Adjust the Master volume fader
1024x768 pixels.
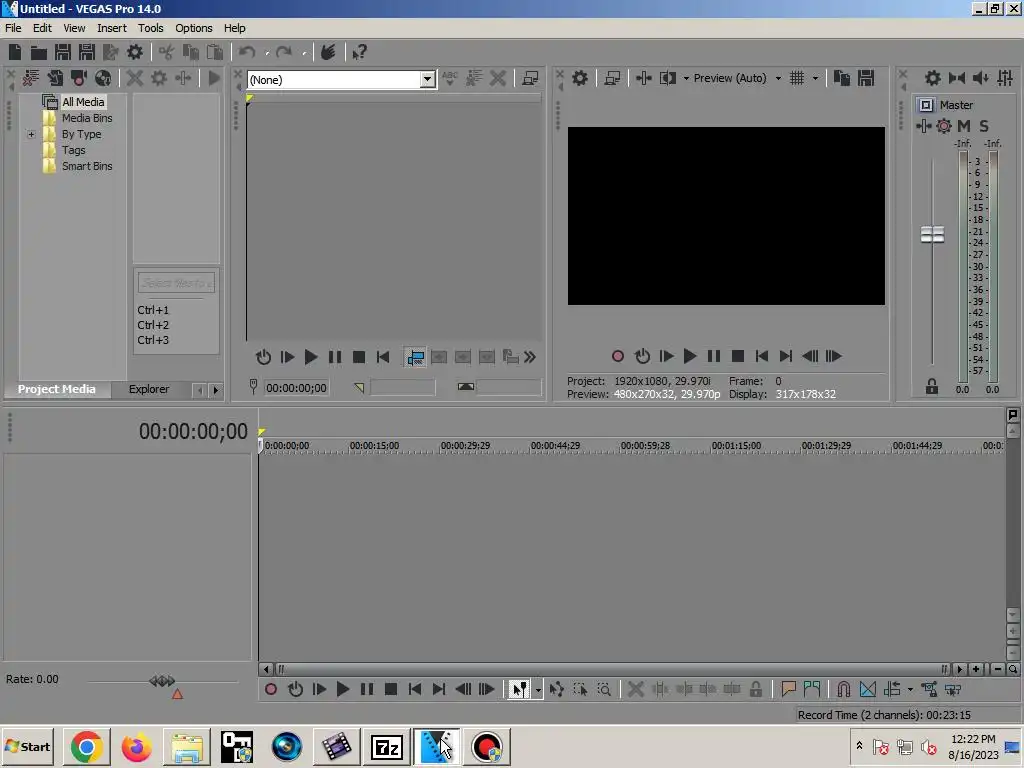pyautogui.click(x=932, y=234)
